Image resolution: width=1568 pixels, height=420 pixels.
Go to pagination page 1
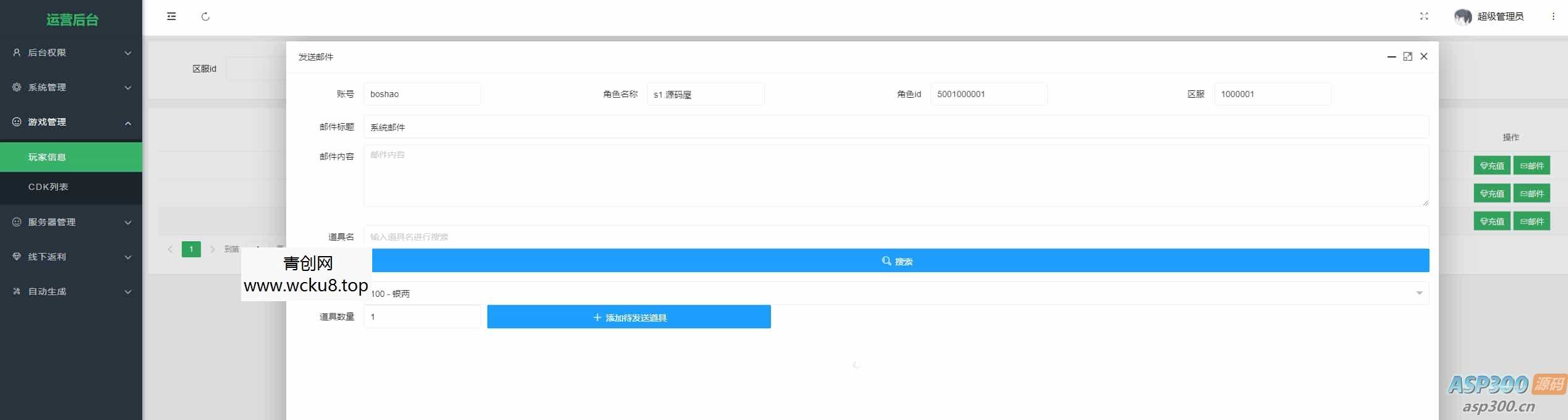191,249
